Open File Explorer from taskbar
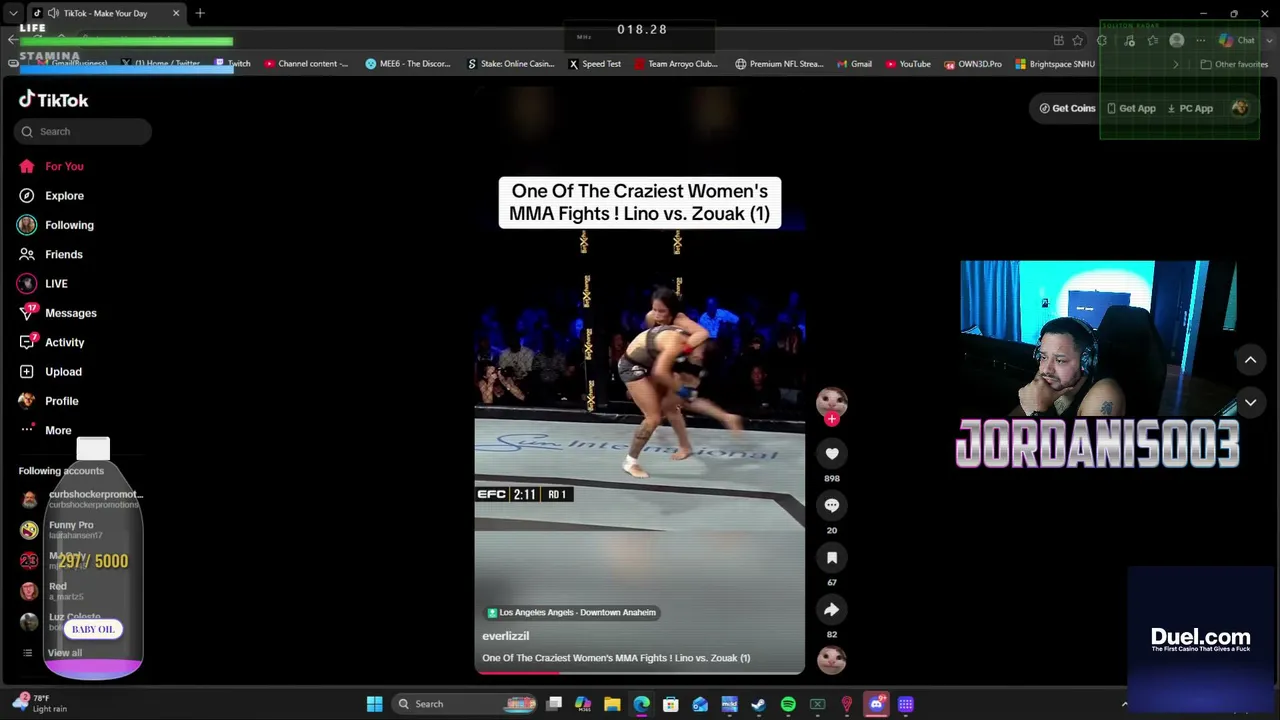This screenshot has height=720, width=1280. [x=612, y=704]
